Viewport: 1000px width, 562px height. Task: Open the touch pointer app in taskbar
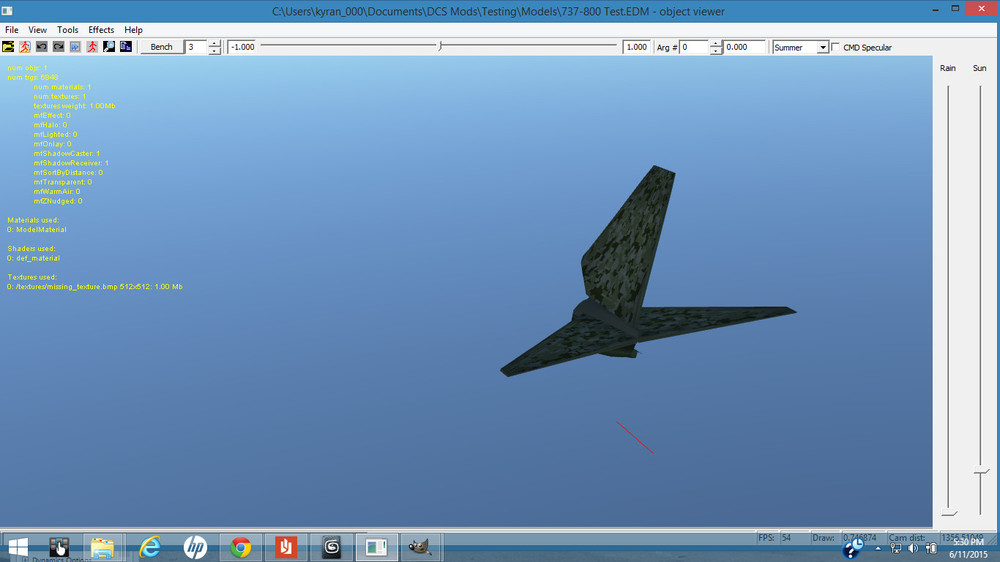[x=59, y=547]
